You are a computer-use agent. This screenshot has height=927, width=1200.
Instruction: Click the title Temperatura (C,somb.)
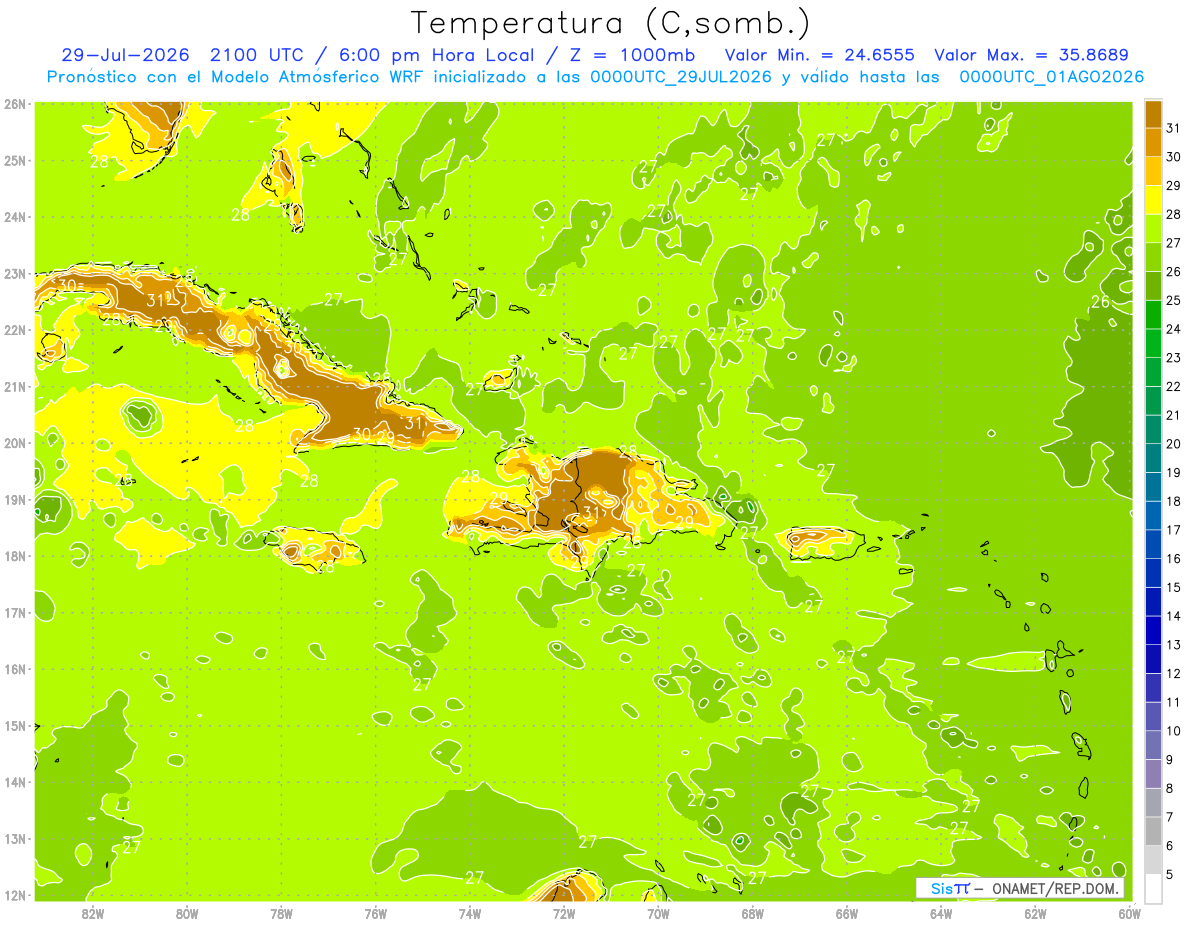(611, 23)
